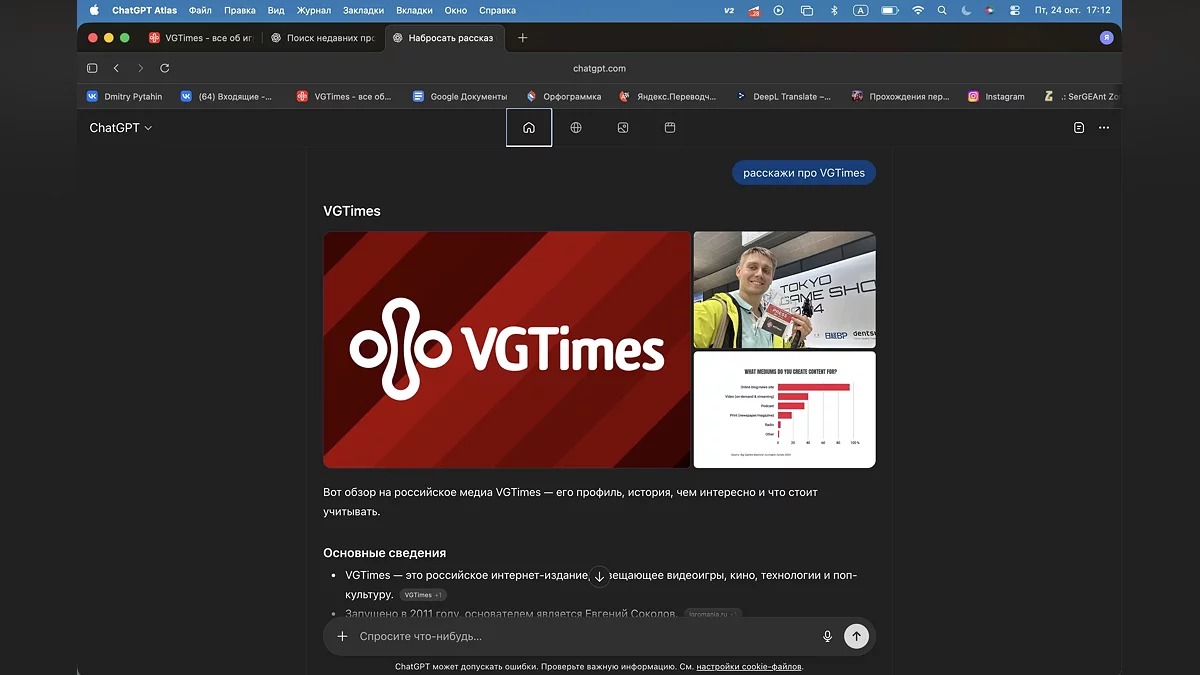Open the Справка menu
1200x675 pixels.
[x=498, y=10]
